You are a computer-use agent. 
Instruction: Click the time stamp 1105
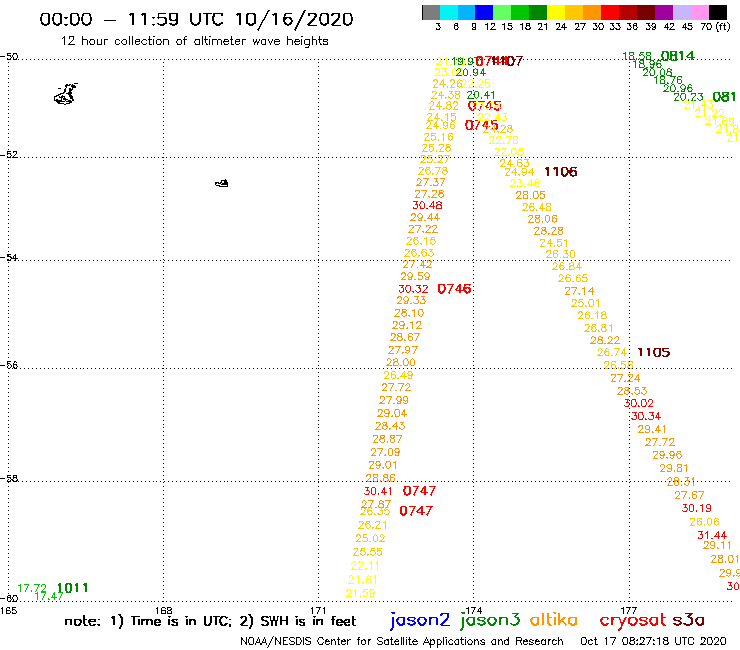(653, 352)
